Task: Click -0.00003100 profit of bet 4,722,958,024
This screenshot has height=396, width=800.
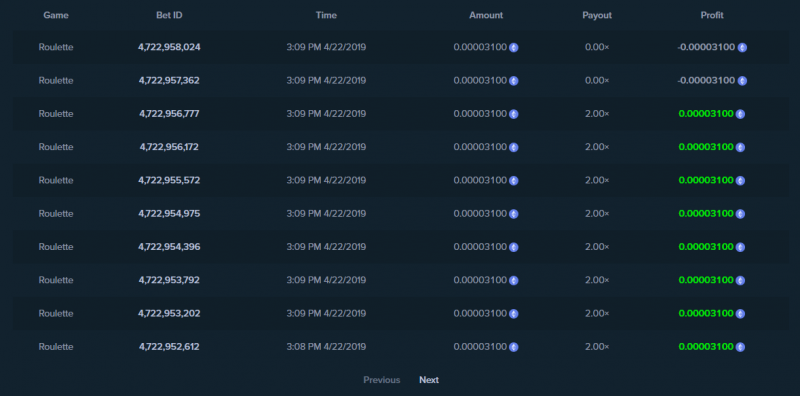Action: [x=706, y=47]
